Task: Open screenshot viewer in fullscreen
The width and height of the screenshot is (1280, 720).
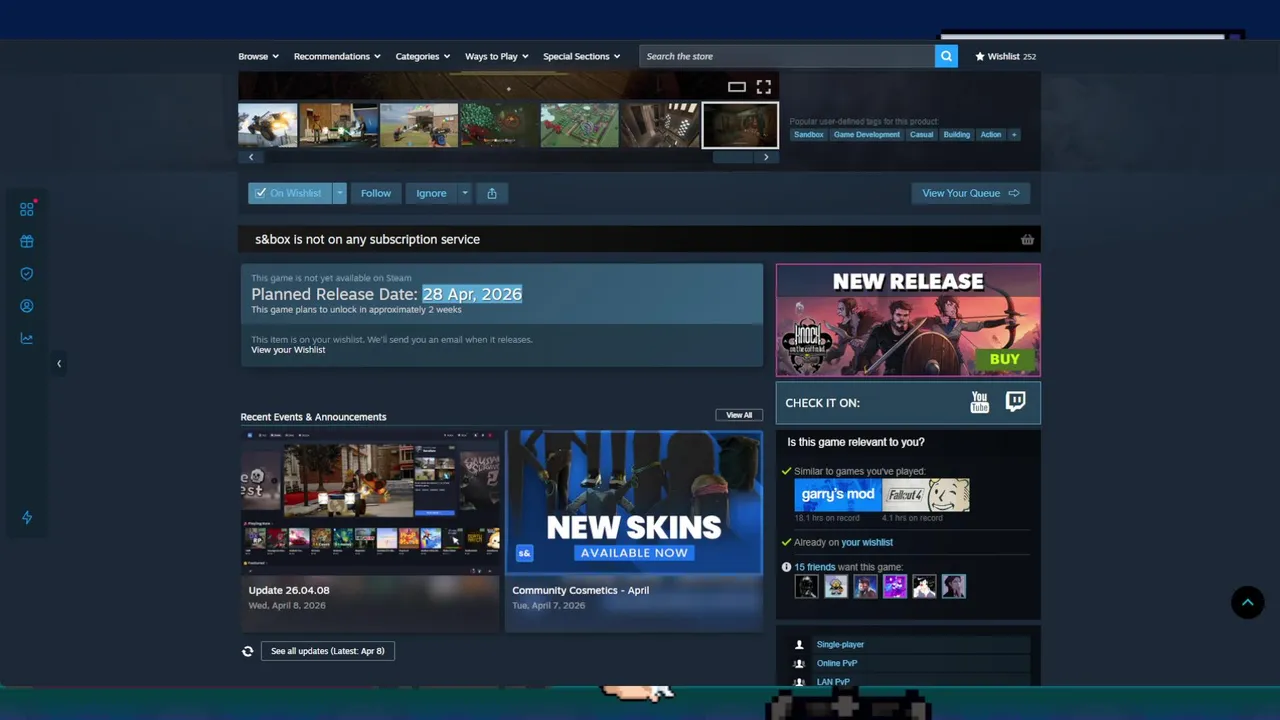Action: click(764, 87)
